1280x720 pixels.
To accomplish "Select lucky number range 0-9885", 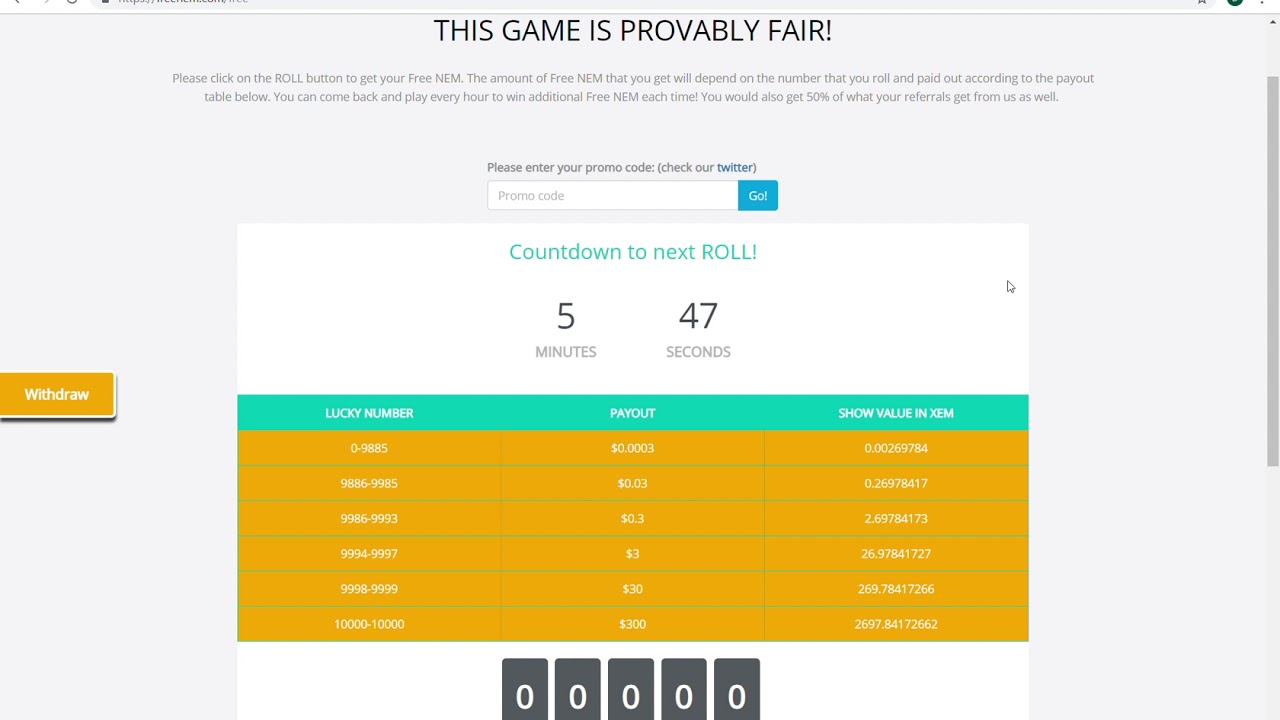I will click(x=369, y=448).
